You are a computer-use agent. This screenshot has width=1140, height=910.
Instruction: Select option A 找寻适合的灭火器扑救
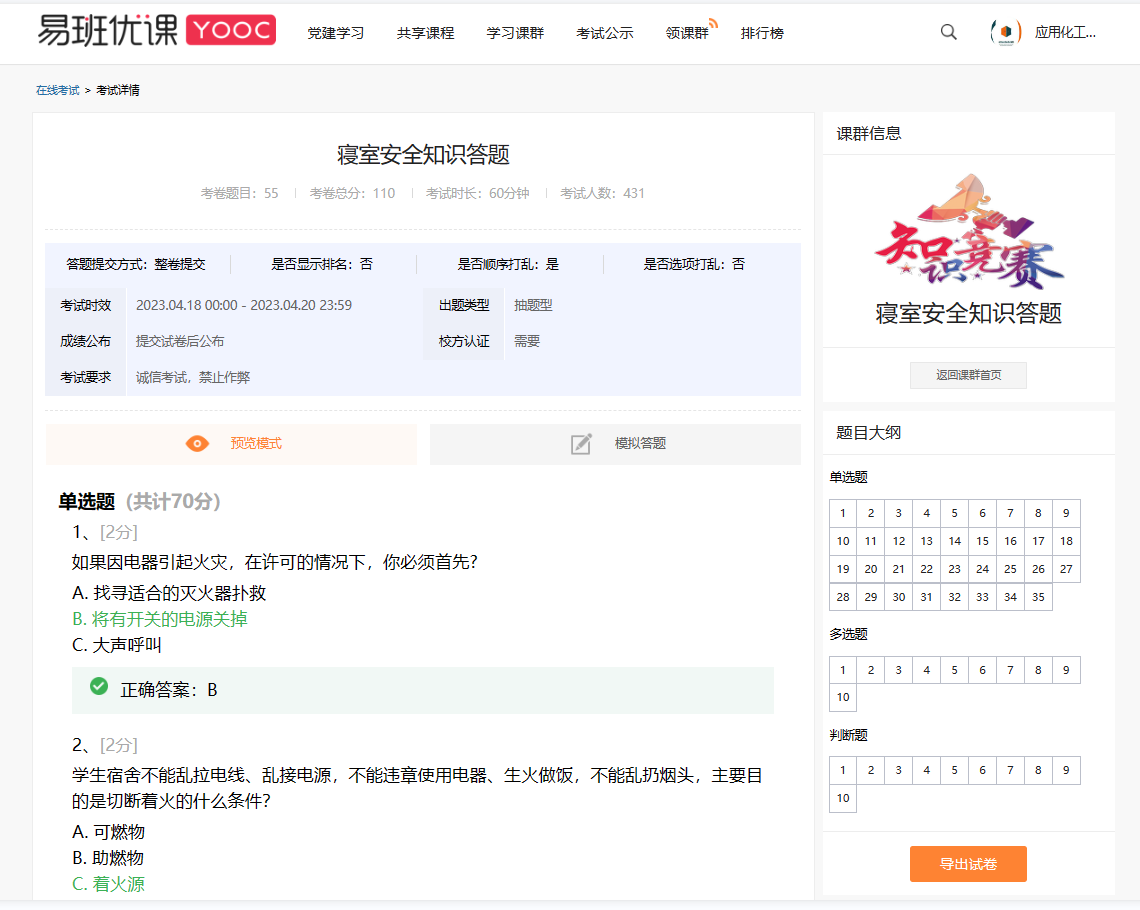(169, 593)
